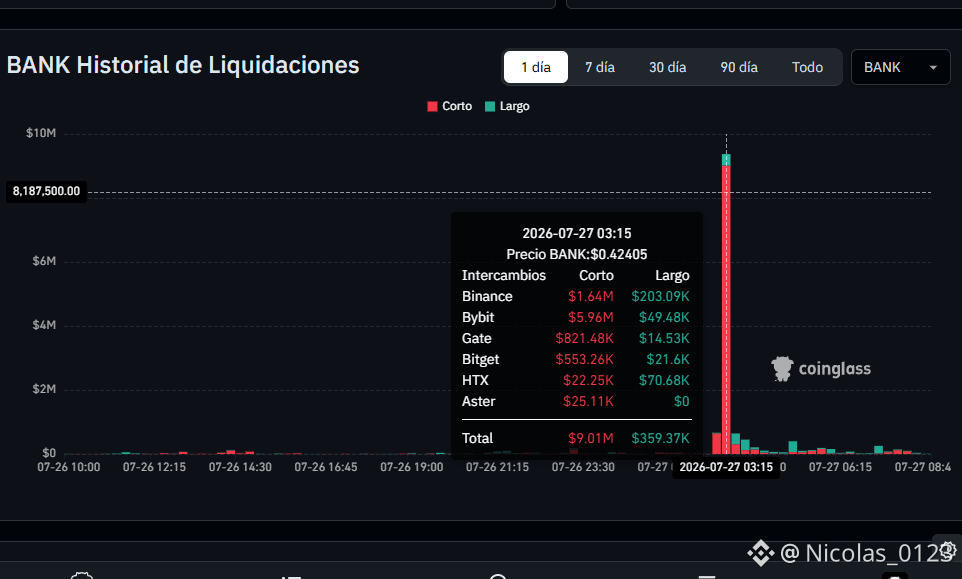Click the Bitget row name in tooltip
Screen dimensions: 962x579
pyautogui.click(x=480, y=359)
